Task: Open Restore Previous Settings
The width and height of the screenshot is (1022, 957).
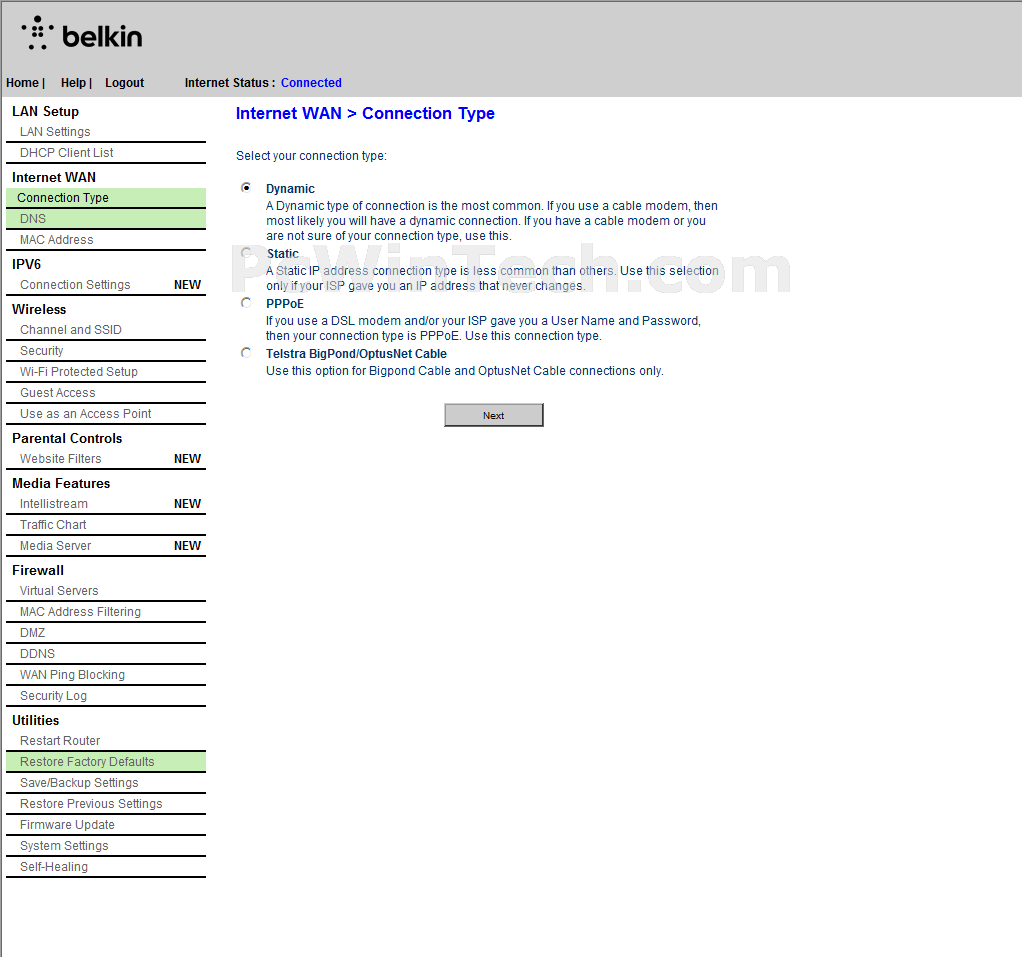Action: pos(91,804)
